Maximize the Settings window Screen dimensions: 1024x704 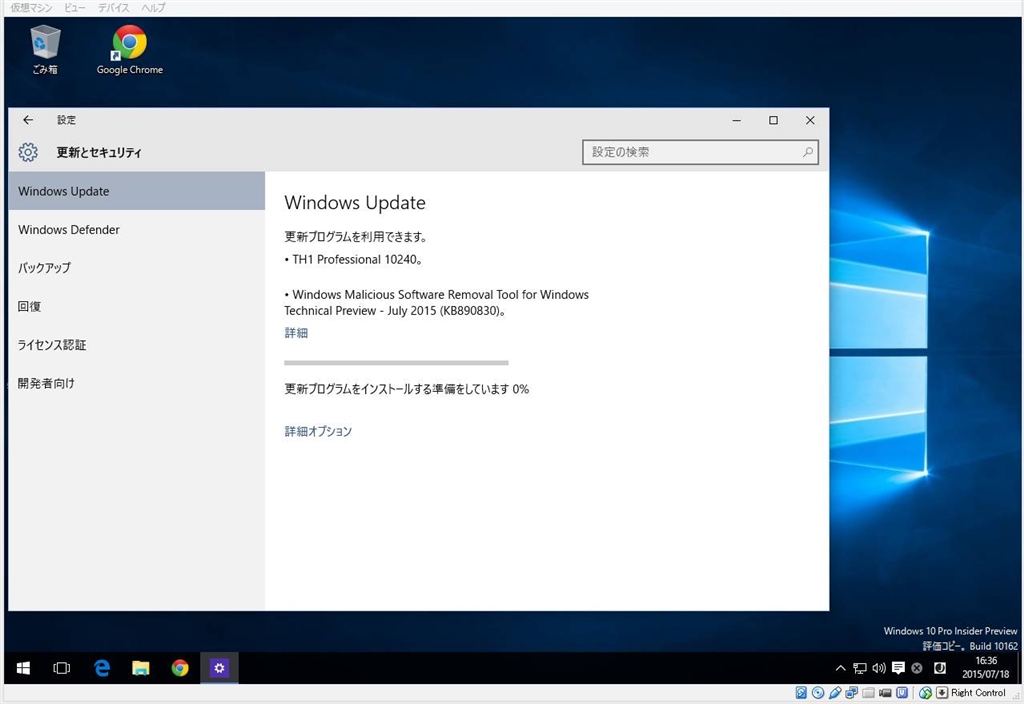(x=773, y=120)
